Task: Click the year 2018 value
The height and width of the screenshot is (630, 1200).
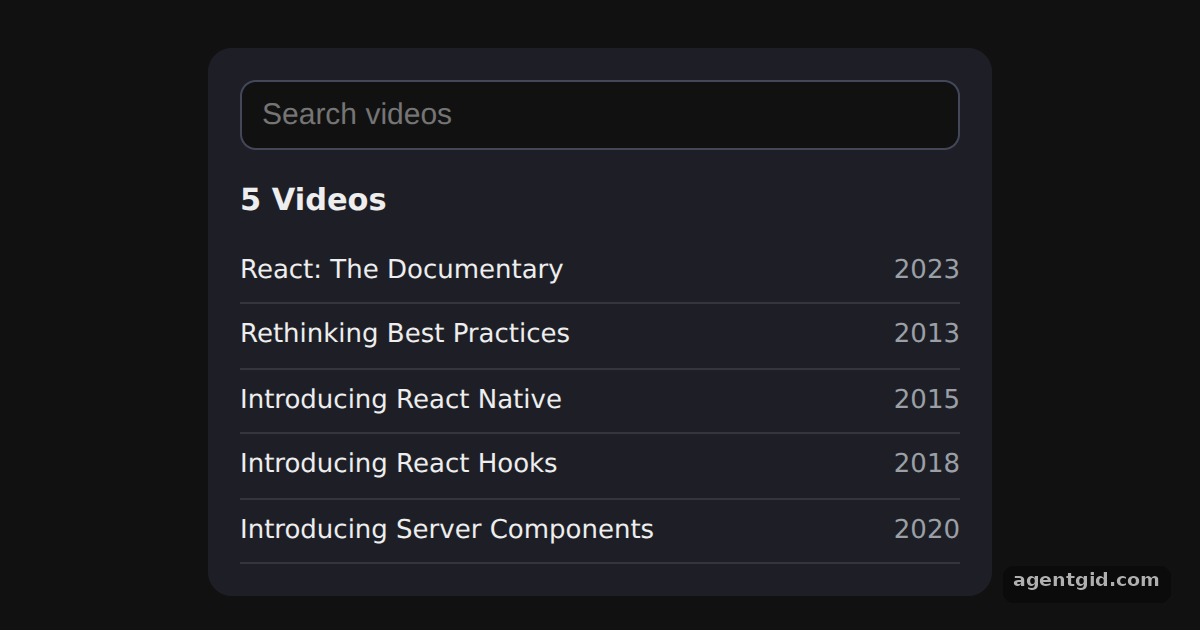Action: (927, 463)
